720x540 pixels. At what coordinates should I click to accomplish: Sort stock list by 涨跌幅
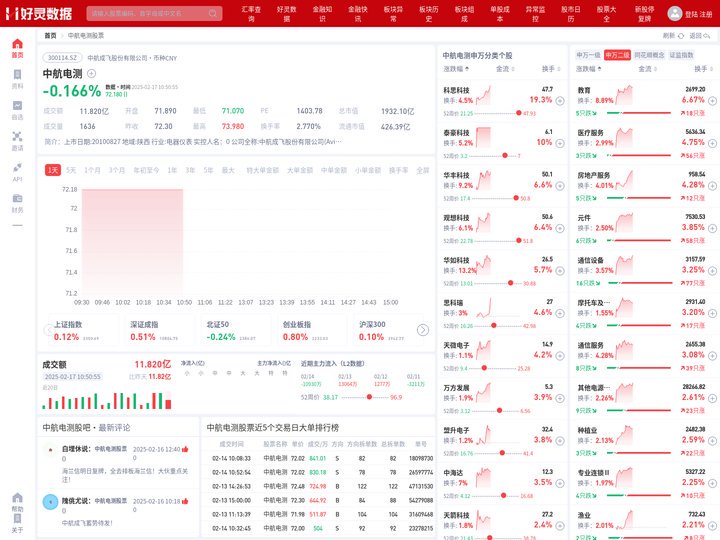[456, 69]
